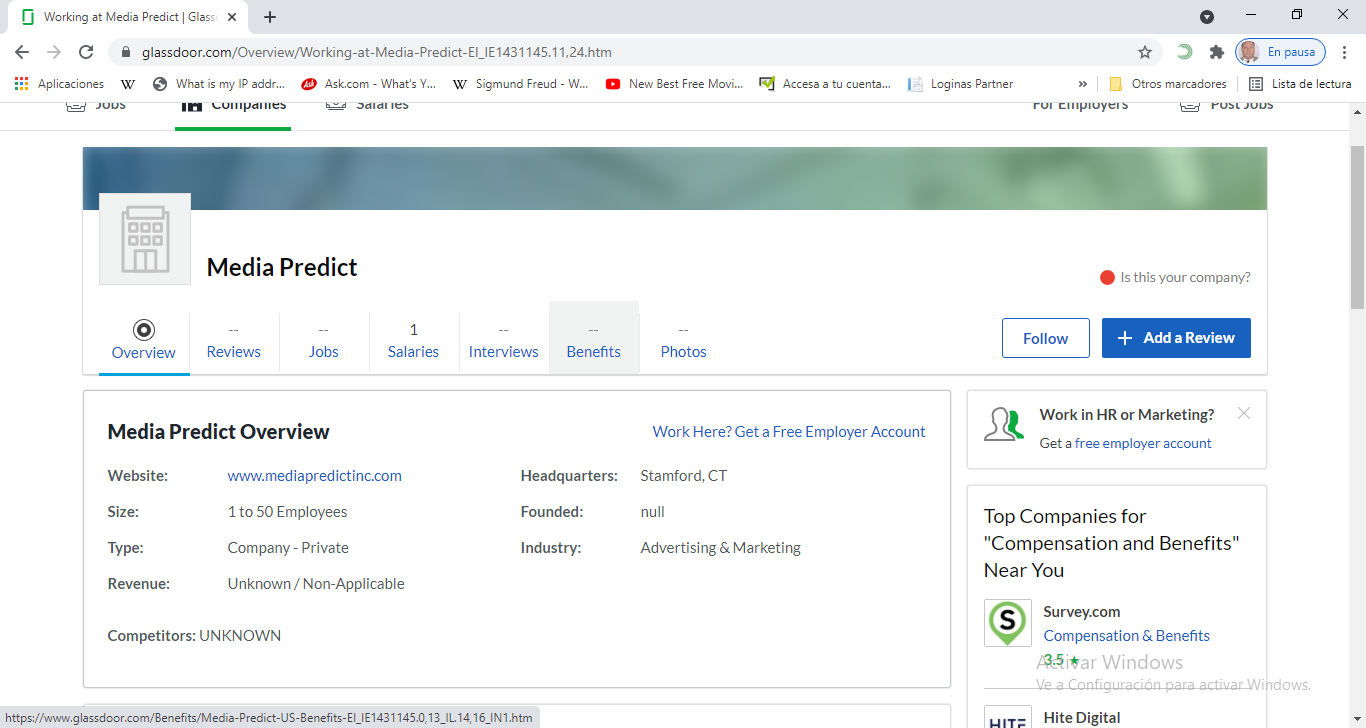Open What is my IP address bookmark

pyautogui.click(x=219, y=84)
